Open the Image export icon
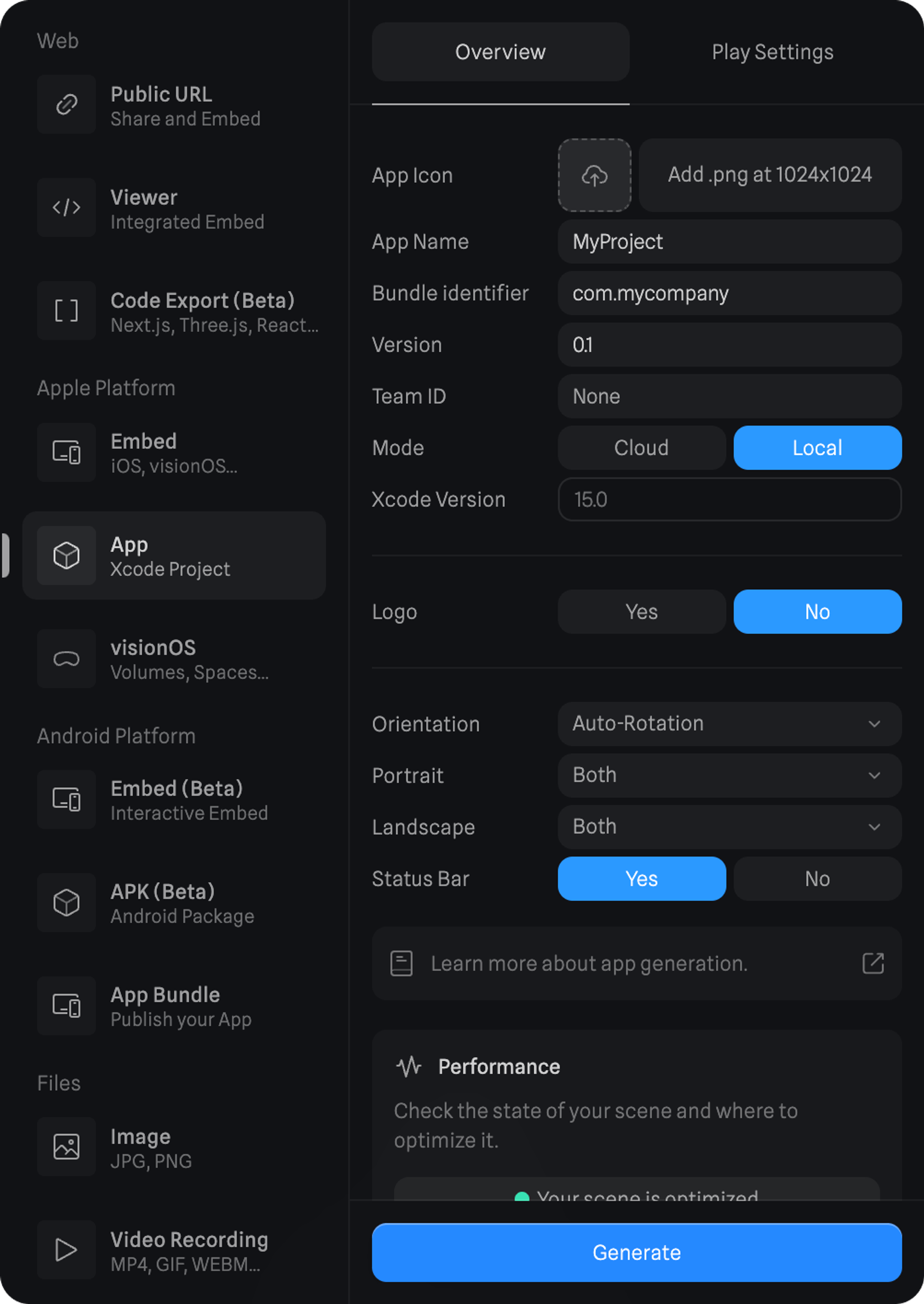This screenshot has width=924, height=1304. tap(67, 1147)
